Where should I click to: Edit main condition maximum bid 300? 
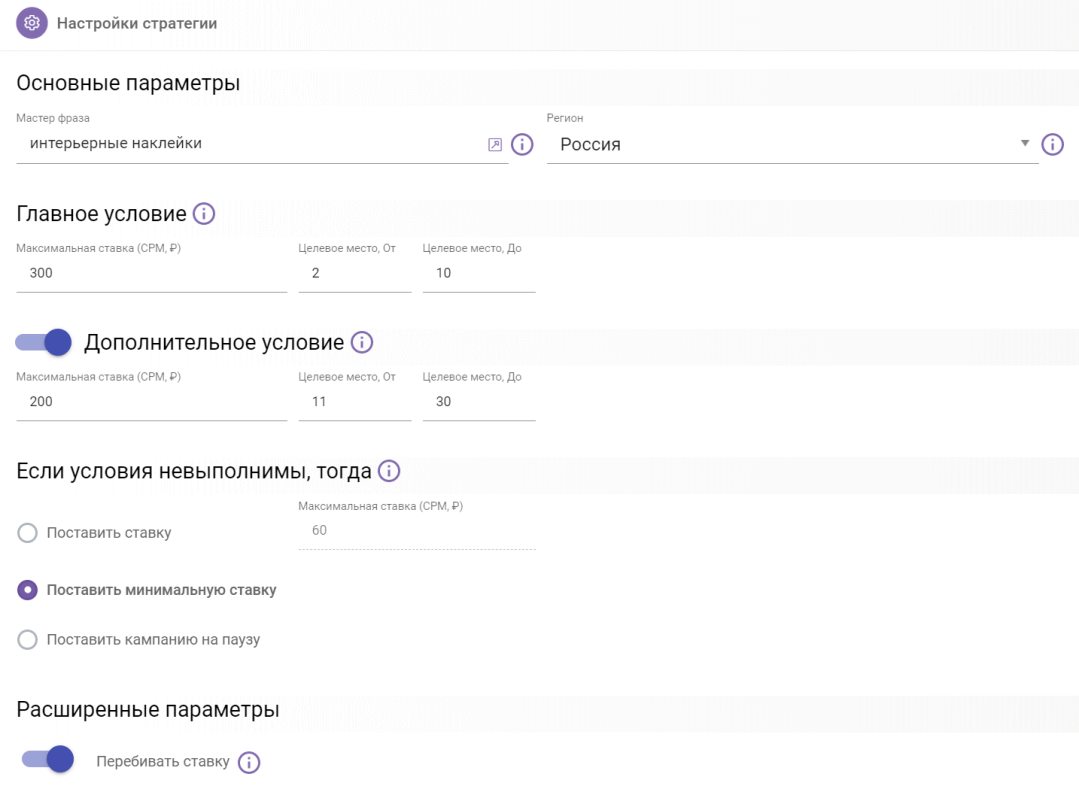[x=150, y=273]
